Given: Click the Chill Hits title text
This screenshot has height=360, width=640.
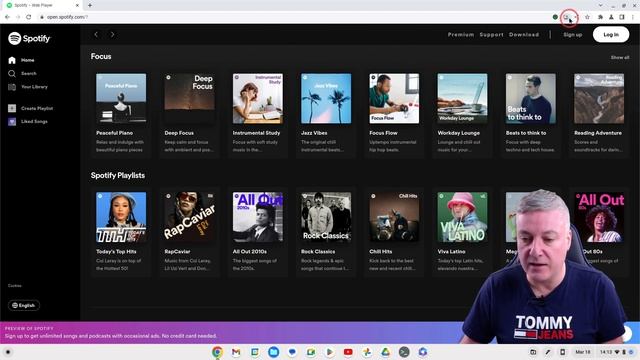Looking at the screenshot, I should click(x=380, y=252).
